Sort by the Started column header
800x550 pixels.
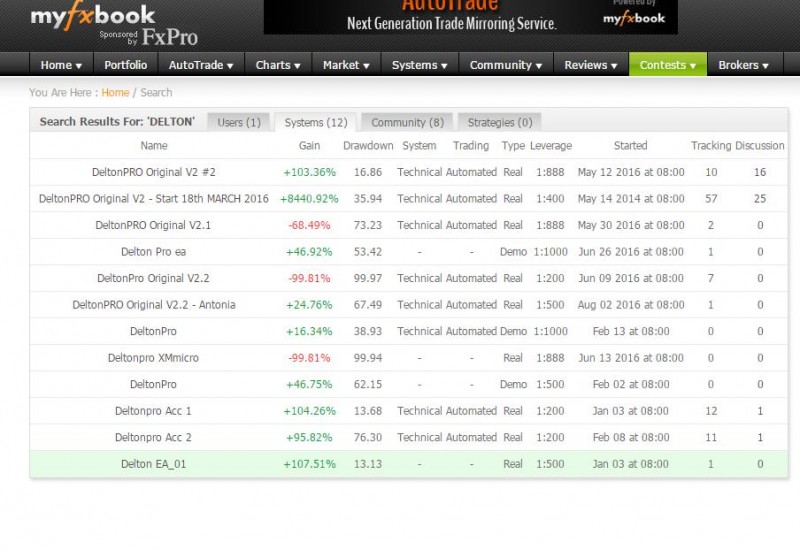[631, 145]
